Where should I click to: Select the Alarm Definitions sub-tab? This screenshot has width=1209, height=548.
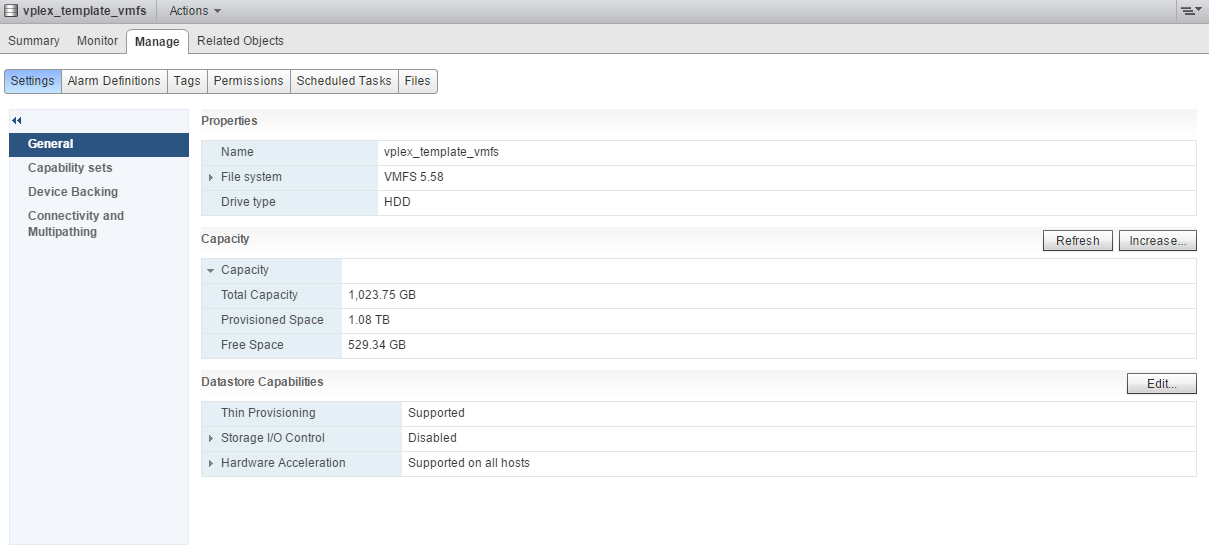coord(114,81)
